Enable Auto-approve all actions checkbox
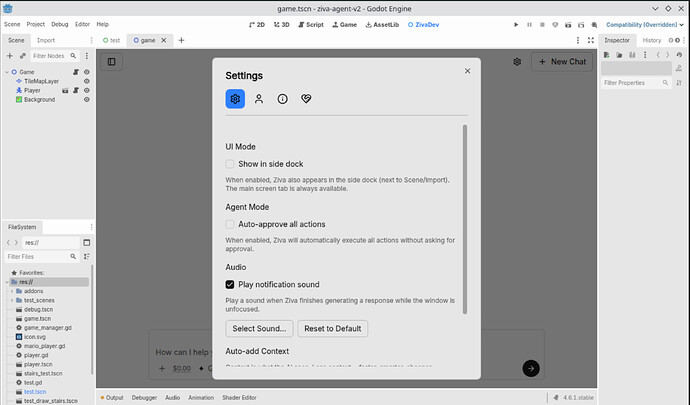This screenshot has height=405, width=690. (x=230, y=224)
